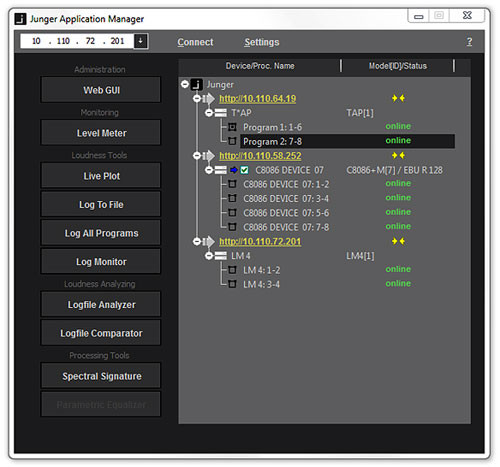
Task: Open the Connect menu
Action: tap(195, 42)
